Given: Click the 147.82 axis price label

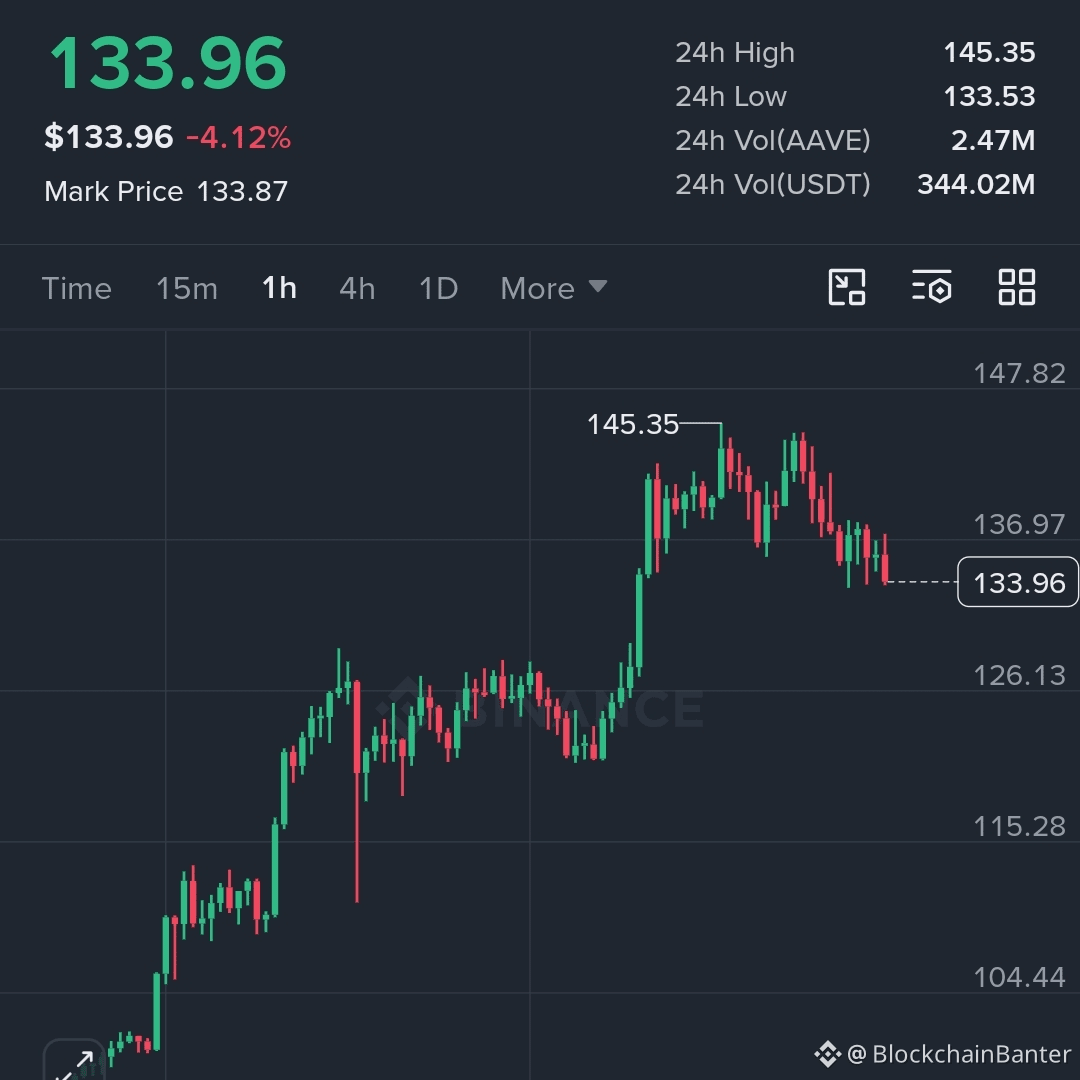Looking at the screenshot, I should click(1019, 374).
